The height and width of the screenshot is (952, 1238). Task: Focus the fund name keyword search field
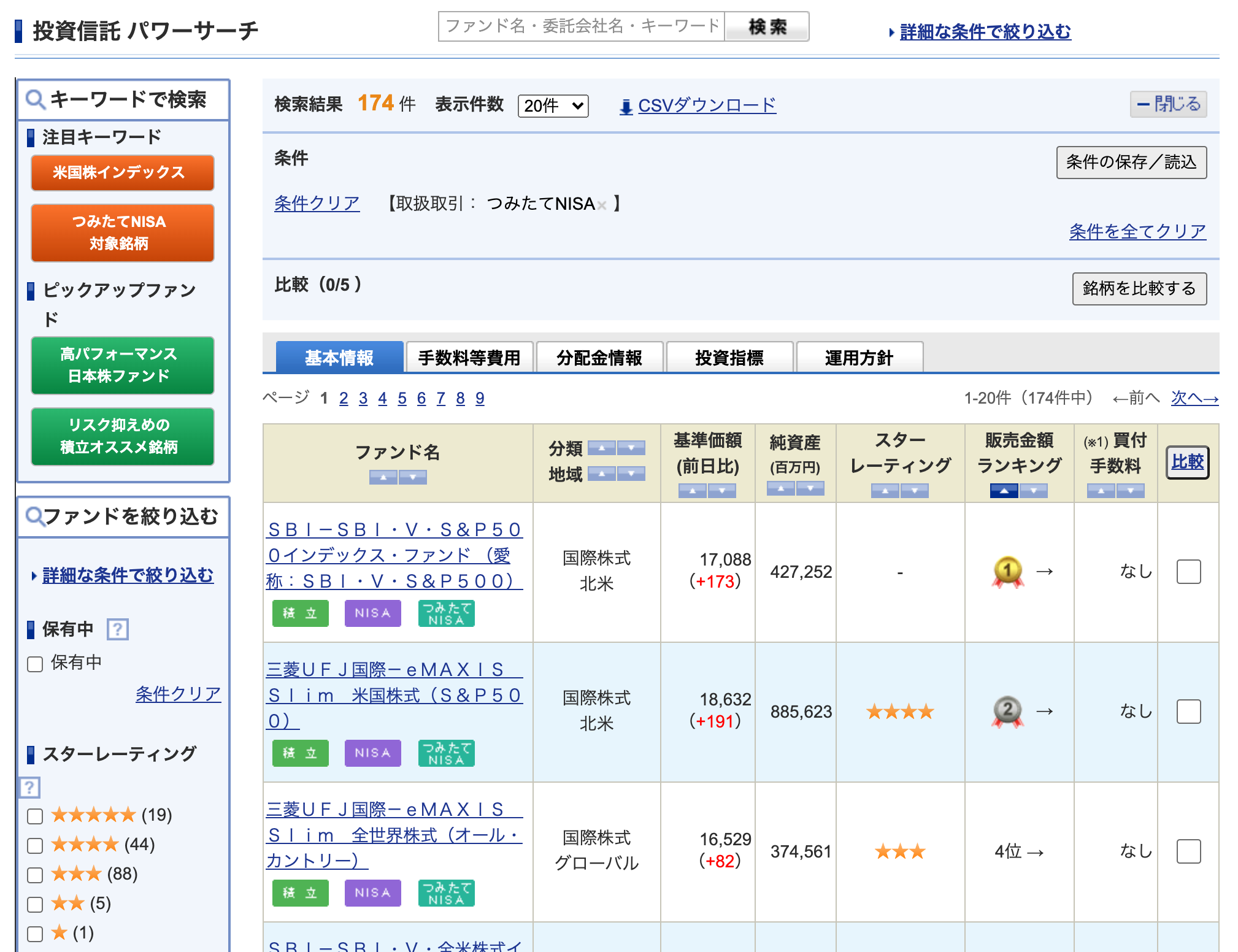[x=582, y=26]
